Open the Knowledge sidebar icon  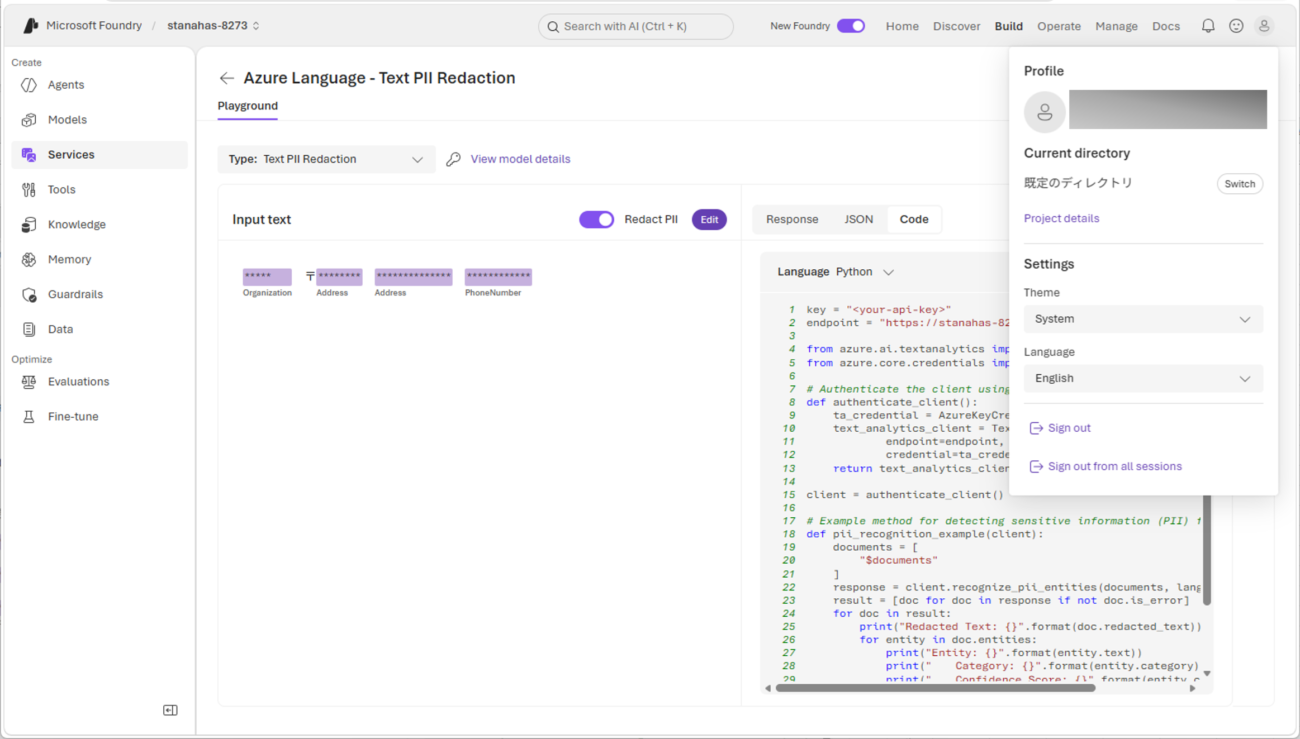[x=29, y=225]
